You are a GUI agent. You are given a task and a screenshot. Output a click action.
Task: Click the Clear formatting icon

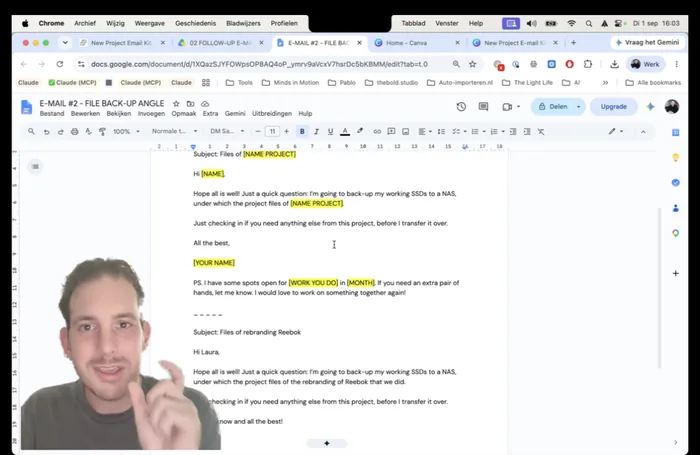pos(541,132)
